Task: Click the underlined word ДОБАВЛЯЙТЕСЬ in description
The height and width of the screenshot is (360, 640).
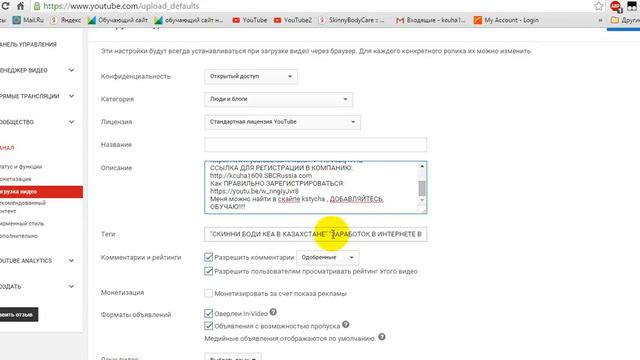Action: [356, 199]
